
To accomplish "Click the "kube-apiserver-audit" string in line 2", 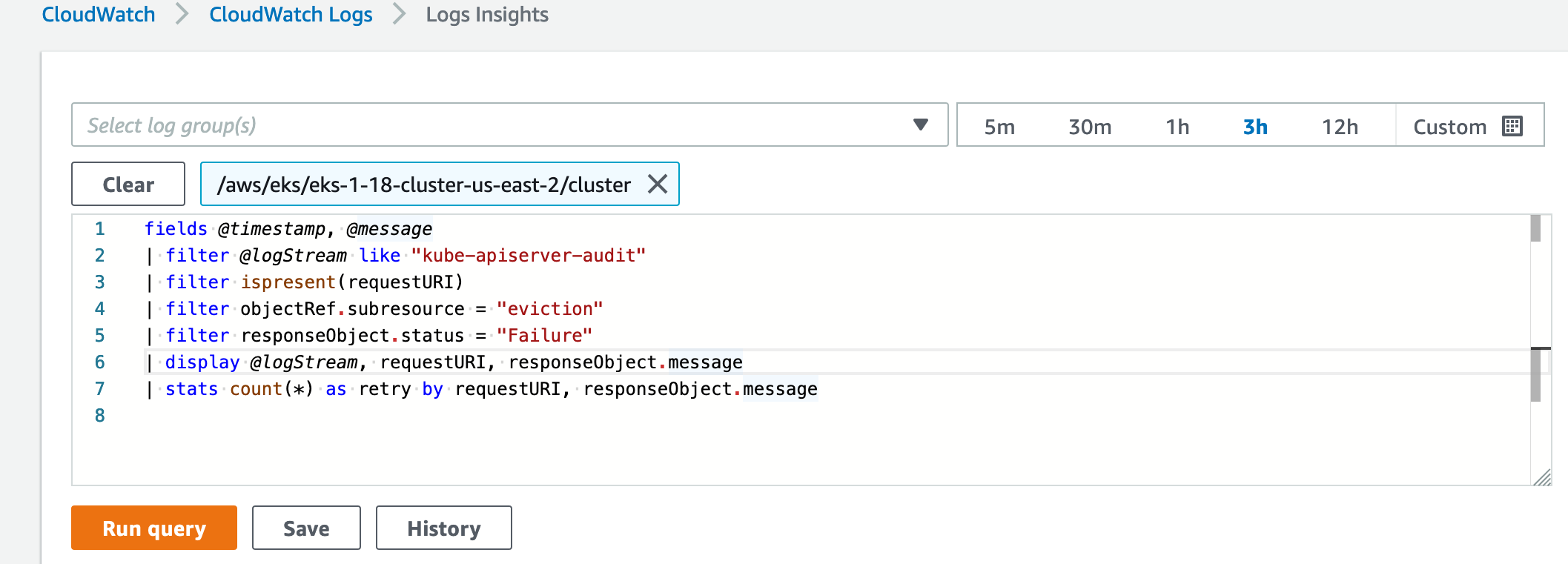I will (529, 255).
